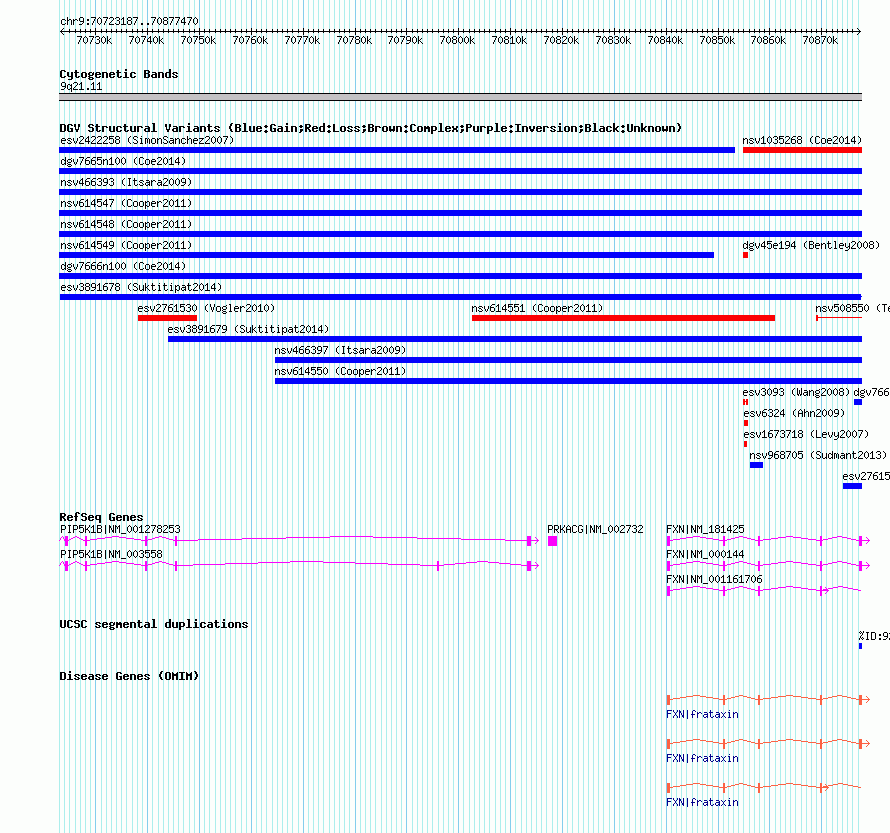Click the 9q21.11 cytogenetic band bar
This screenshot has height=833, width=890.
point(460,97)
